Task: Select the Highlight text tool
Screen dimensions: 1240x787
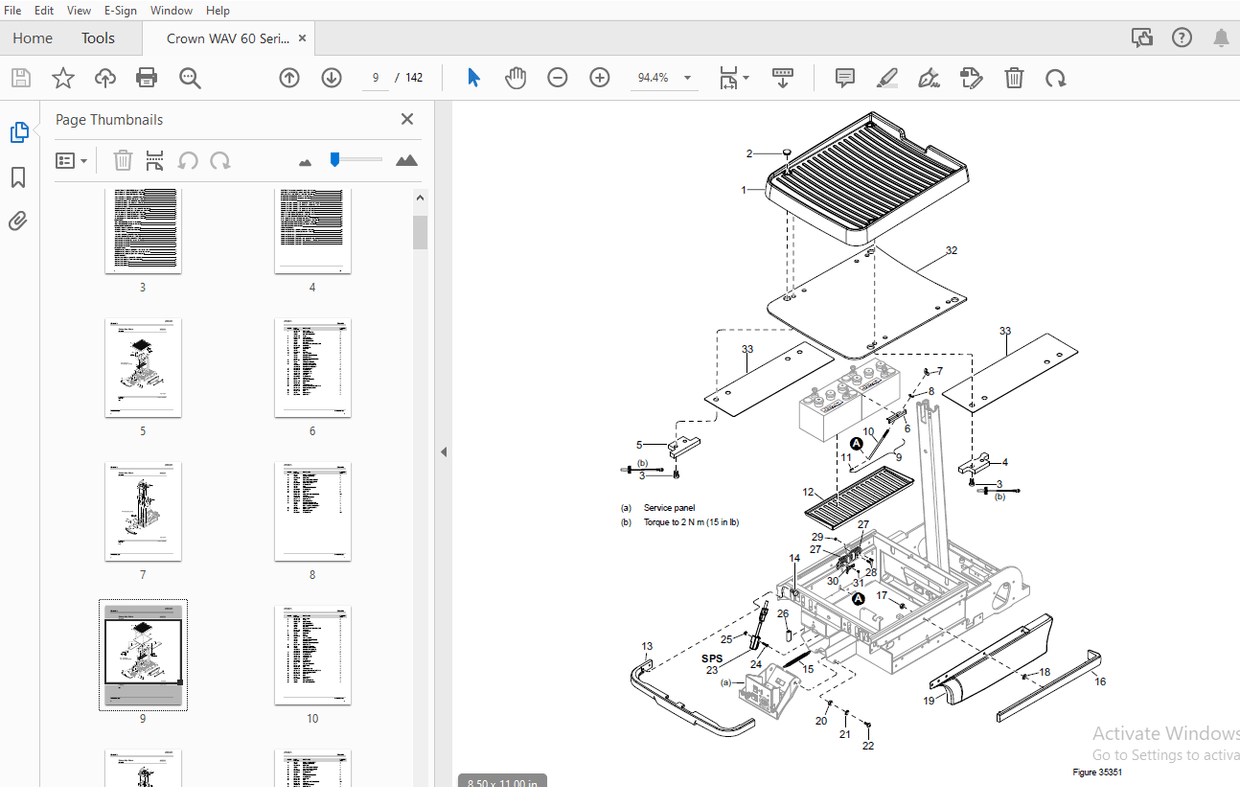Action: [x=887, y=77]
